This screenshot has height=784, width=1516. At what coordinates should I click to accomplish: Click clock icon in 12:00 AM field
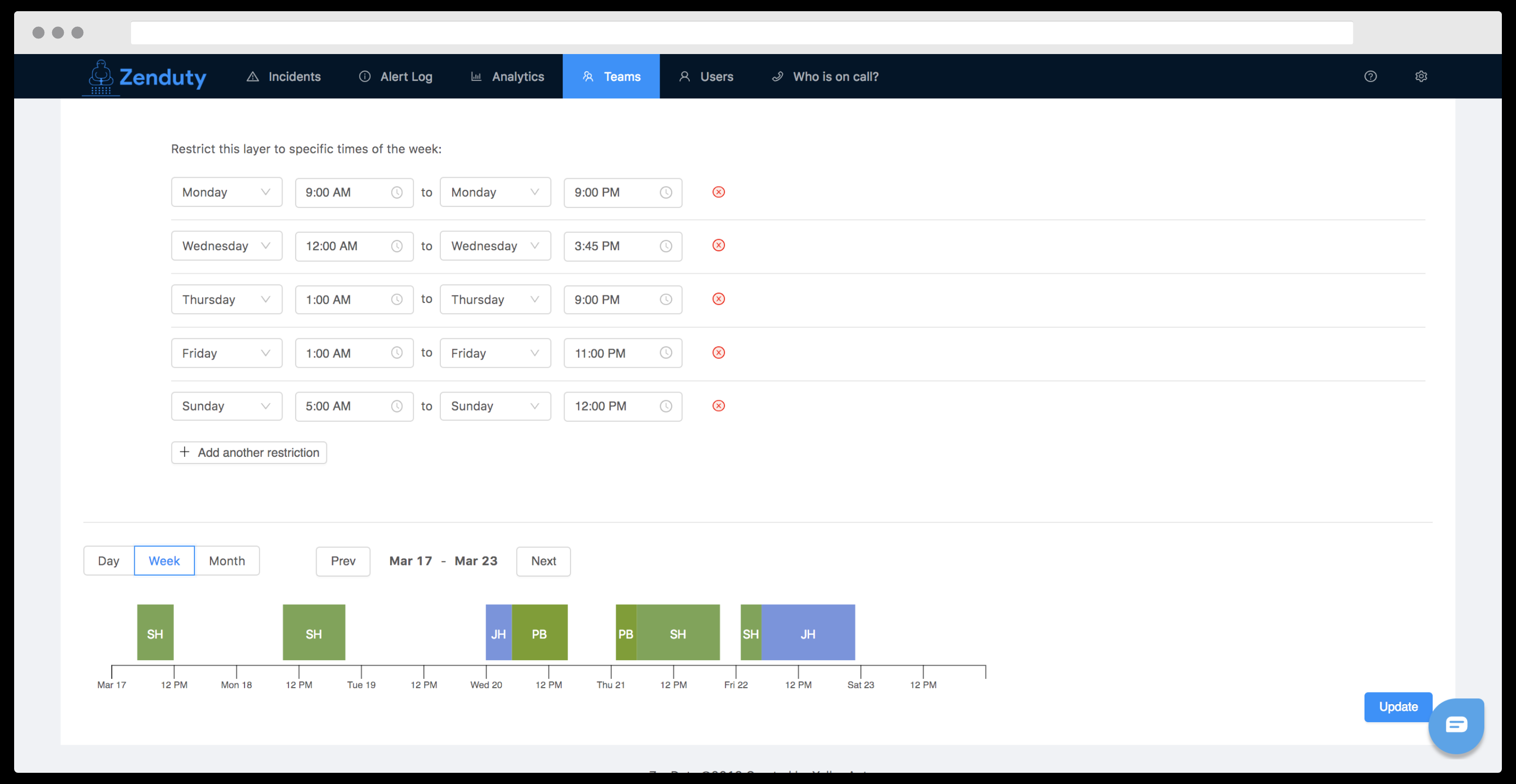pyautogui.click(x=397, y=246)
